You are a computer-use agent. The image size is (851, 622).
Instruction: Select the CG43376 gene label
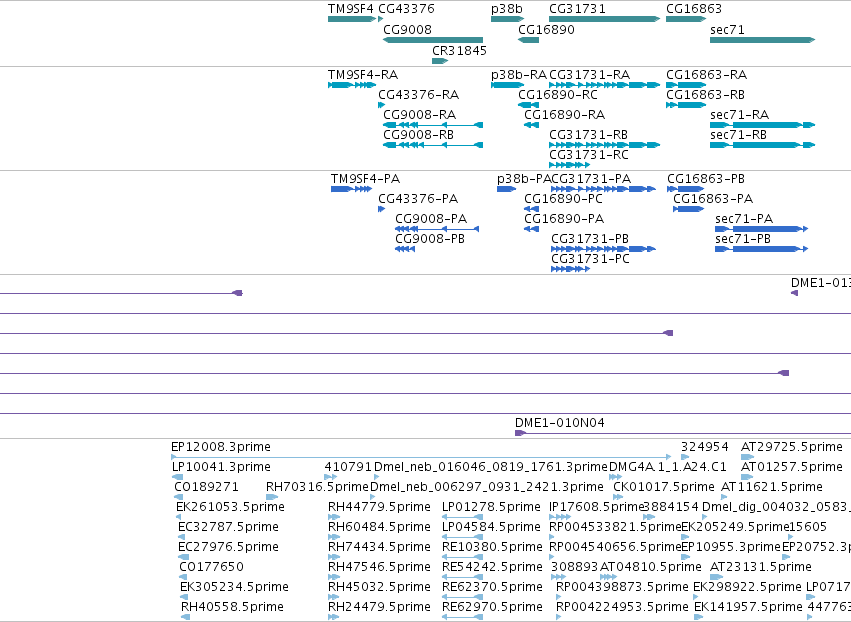click(x=407, y=9)
